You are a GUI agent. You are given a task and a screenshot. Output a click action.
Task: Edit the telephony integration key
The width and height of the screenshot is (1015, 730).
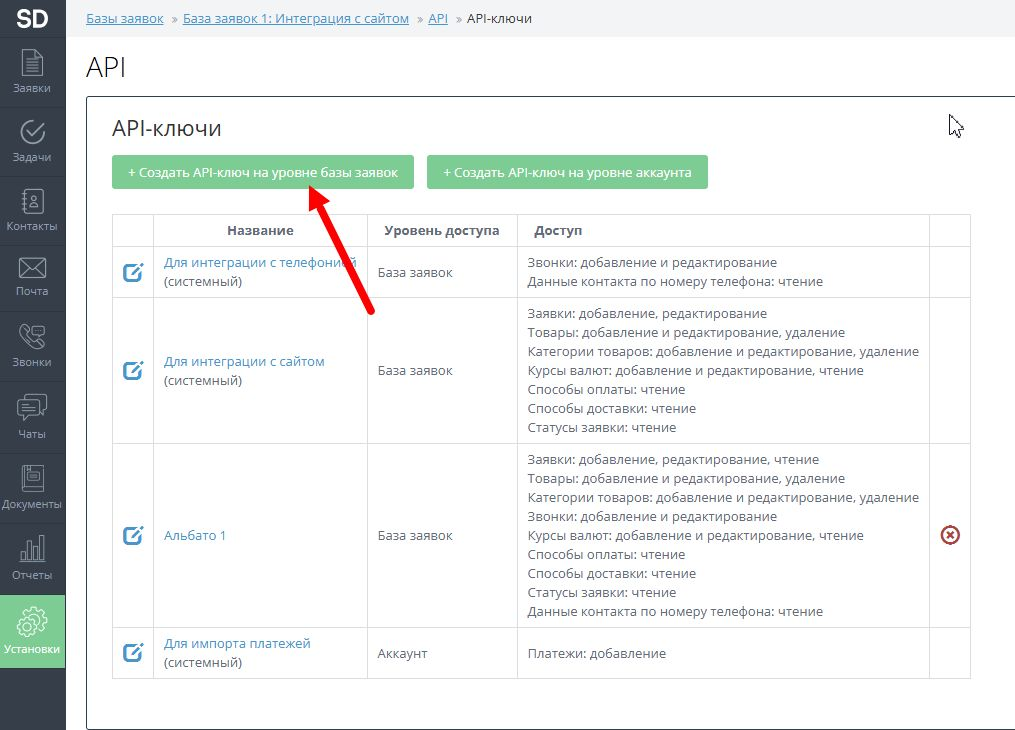pos(133,272)
